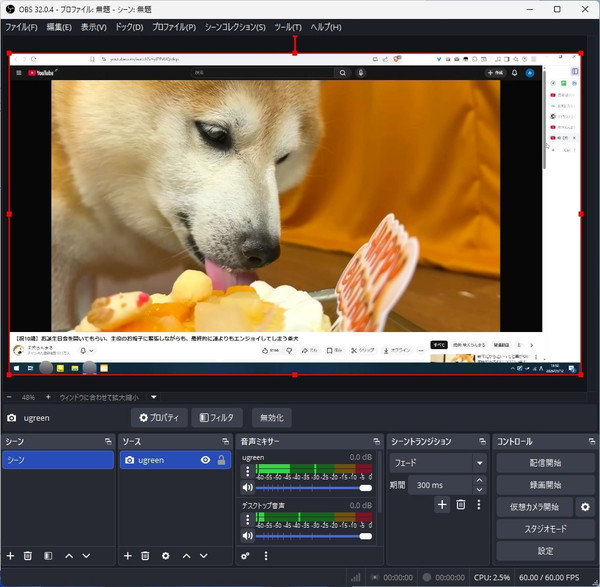Screen dimensions: 600x587
Task: Open advanced audio properties in the mixer
Action: pos(246,555)
